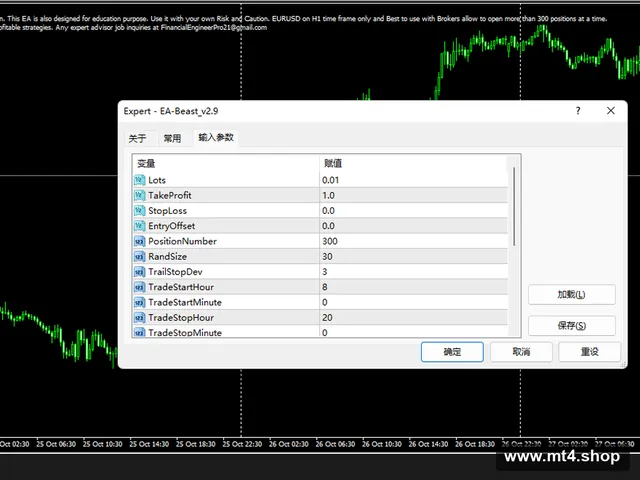Screen dimensions: 640x480
Task: Click the 25 Oct 06:30 chart time label
Action: click(56, 444)
